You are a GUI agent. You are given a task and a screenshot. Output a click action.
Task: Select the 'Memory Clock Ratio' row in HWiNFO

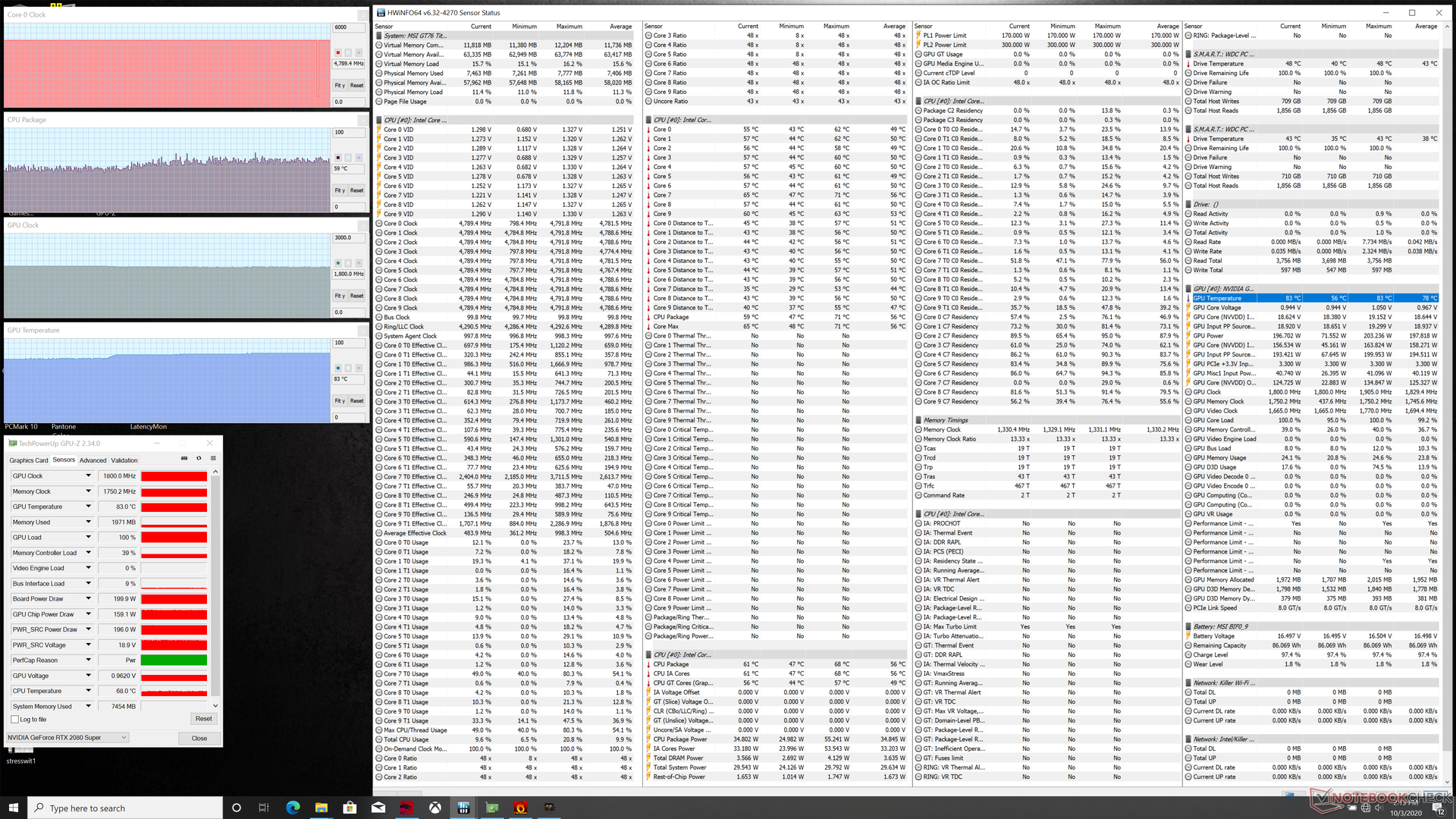pyautogui.click(x=1047, y=439)
